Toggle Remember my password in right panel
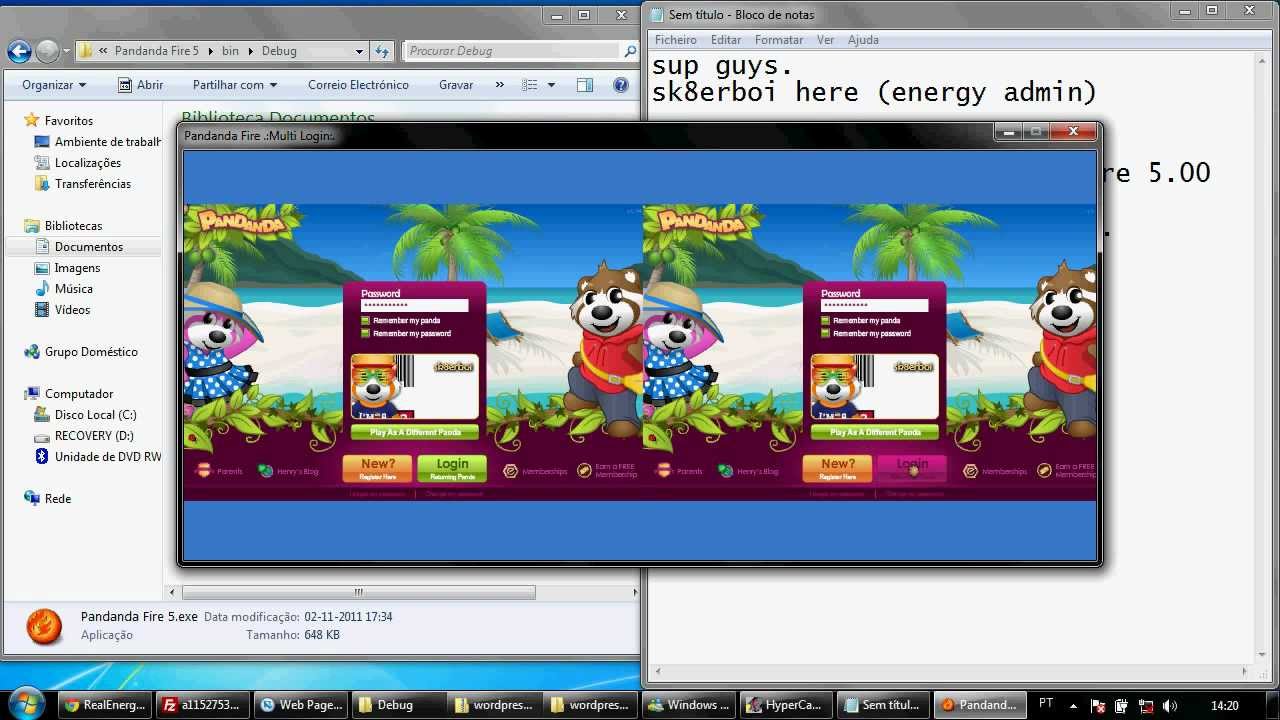 [x=825, y=334]
